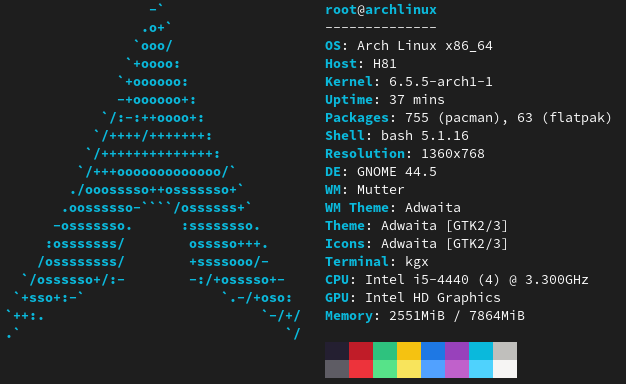The height and width of the screenshot is (384, 626).
Task: Click the bright red color swatch
Action: (x=361, y=369)
